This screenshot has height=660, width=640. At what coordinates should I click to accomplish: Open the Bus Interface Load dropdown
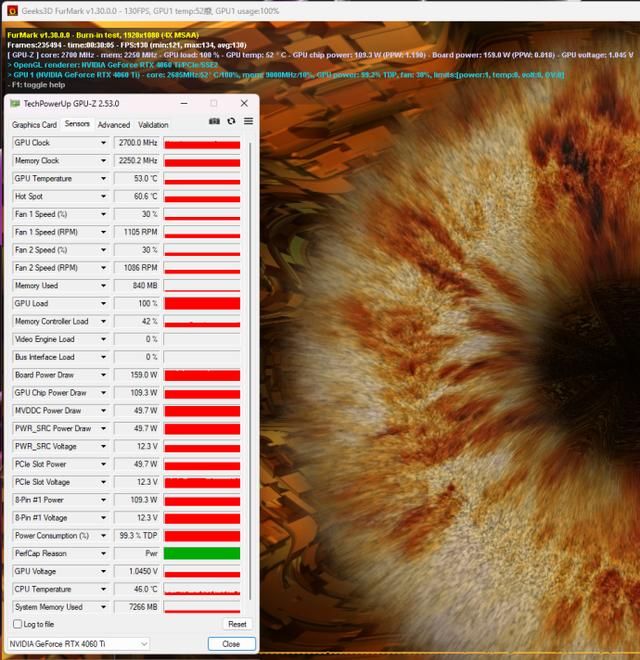tap(103, 357)
